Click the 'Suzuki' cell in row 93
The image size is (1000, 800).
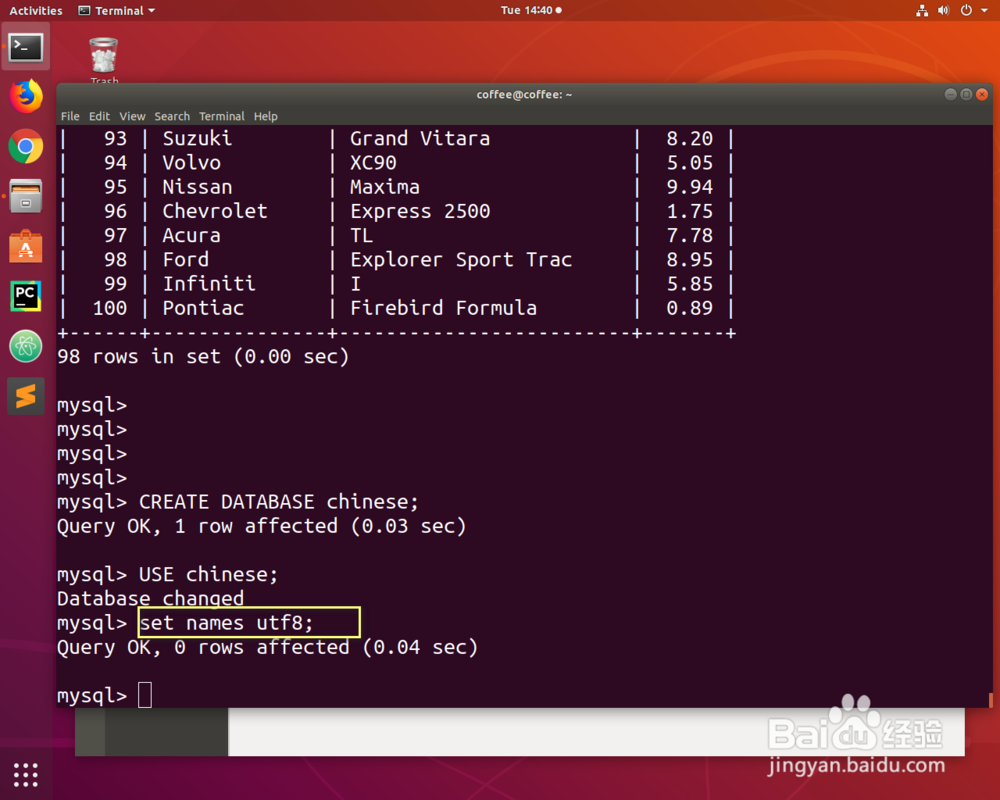tap(197, 138)
